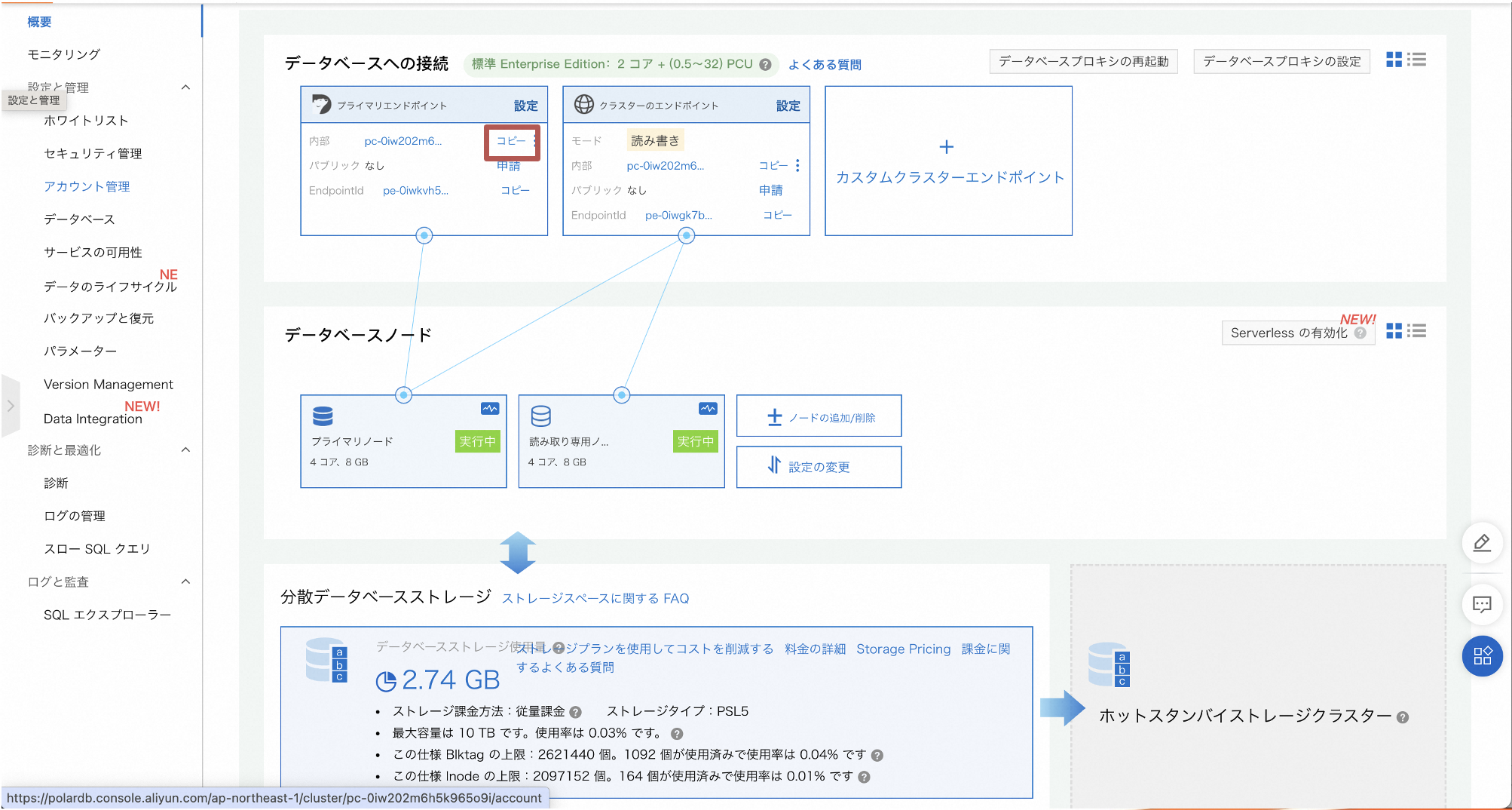Click the データベースプロキシの再起動 button
The width and height of the screenshot is (1512, 810).
click(1083, 61)
